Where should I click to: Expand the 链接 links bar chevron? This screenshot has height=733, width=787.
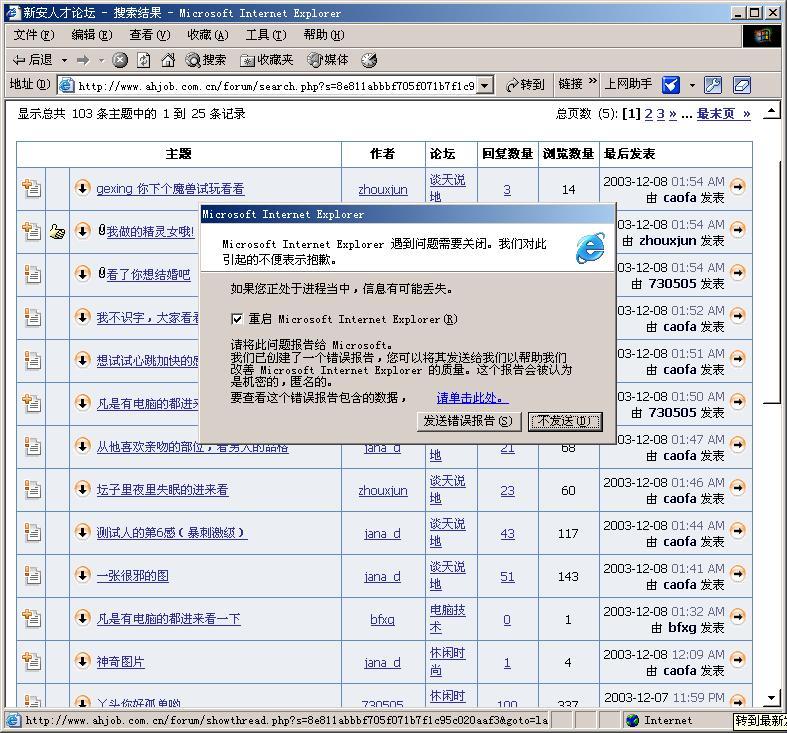pyautogui.click(x=592, y=80)
